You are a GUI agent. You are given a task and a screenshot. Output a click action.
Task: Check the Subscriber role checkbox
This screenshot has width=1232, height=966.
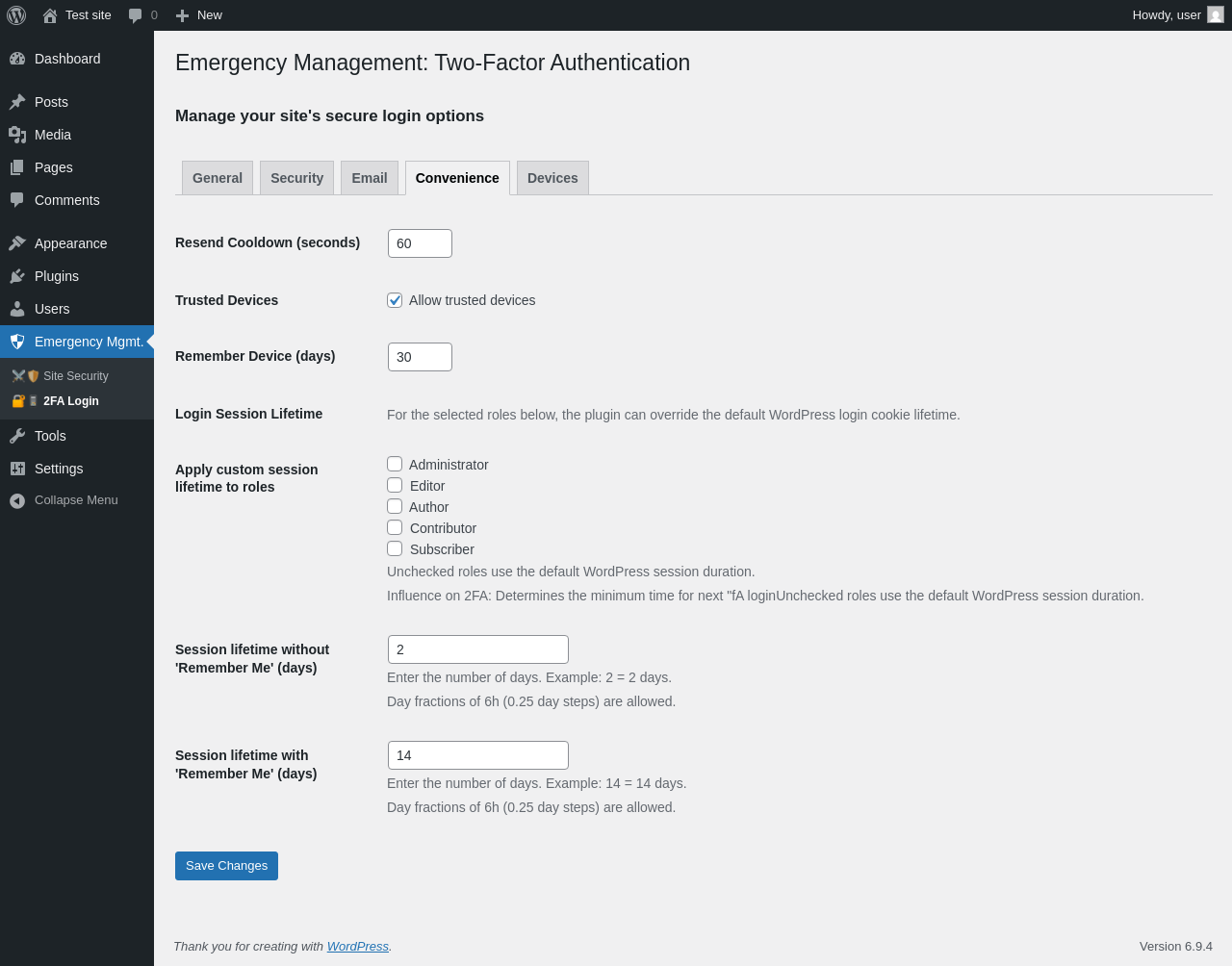(x=395, y=549)
